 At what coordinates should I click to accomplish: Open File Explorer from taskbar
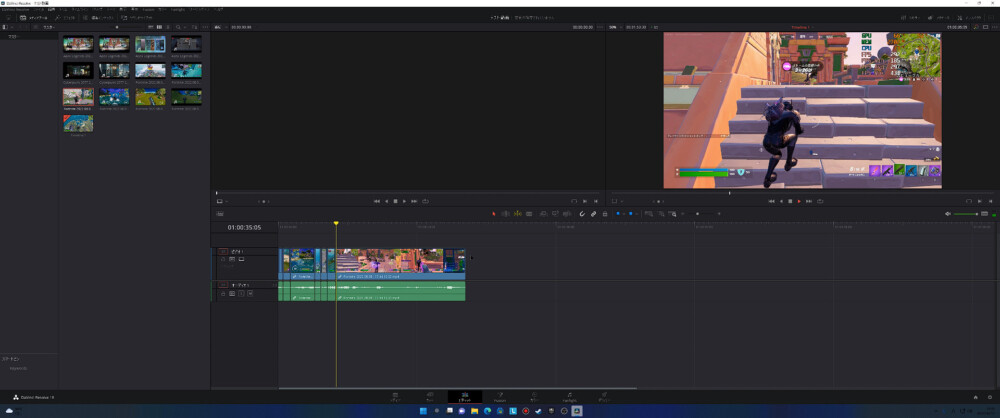[x=474, y=411]
